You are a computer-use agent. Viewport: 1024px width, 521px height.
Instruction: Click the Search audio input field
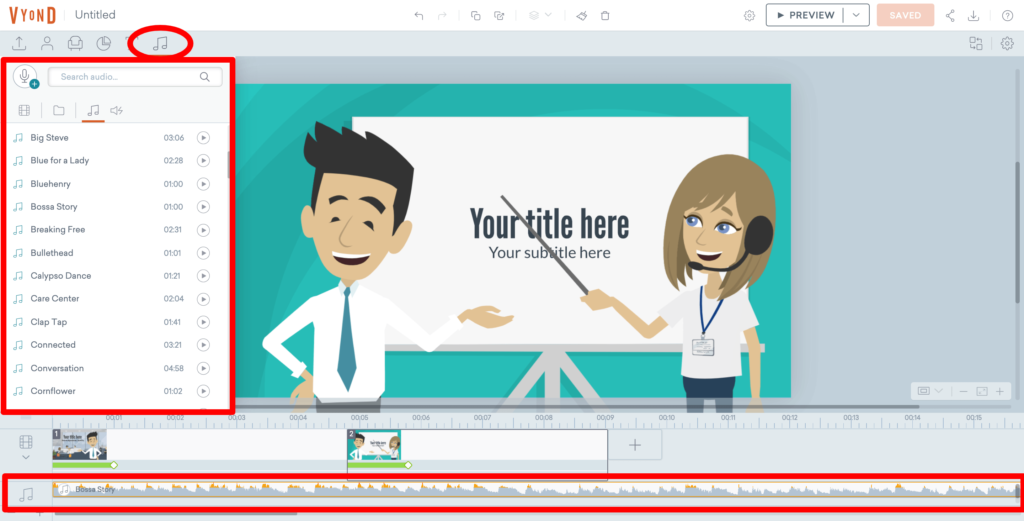point(135,77)
